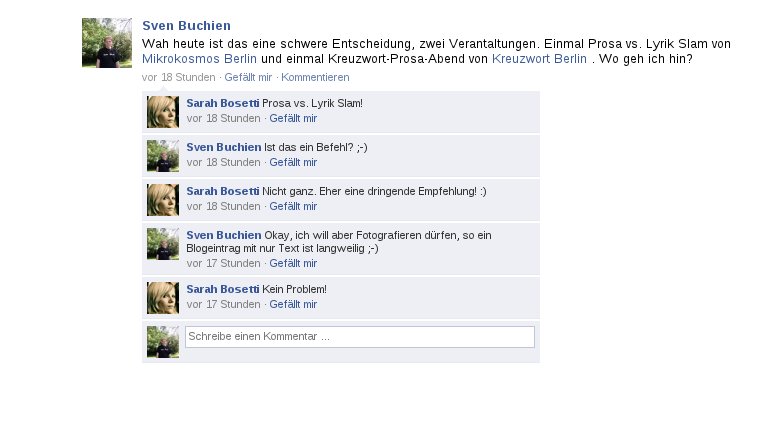Open the Kreuzwort Berlin page link
Screen dimensions: 763x427
point(539,59)
